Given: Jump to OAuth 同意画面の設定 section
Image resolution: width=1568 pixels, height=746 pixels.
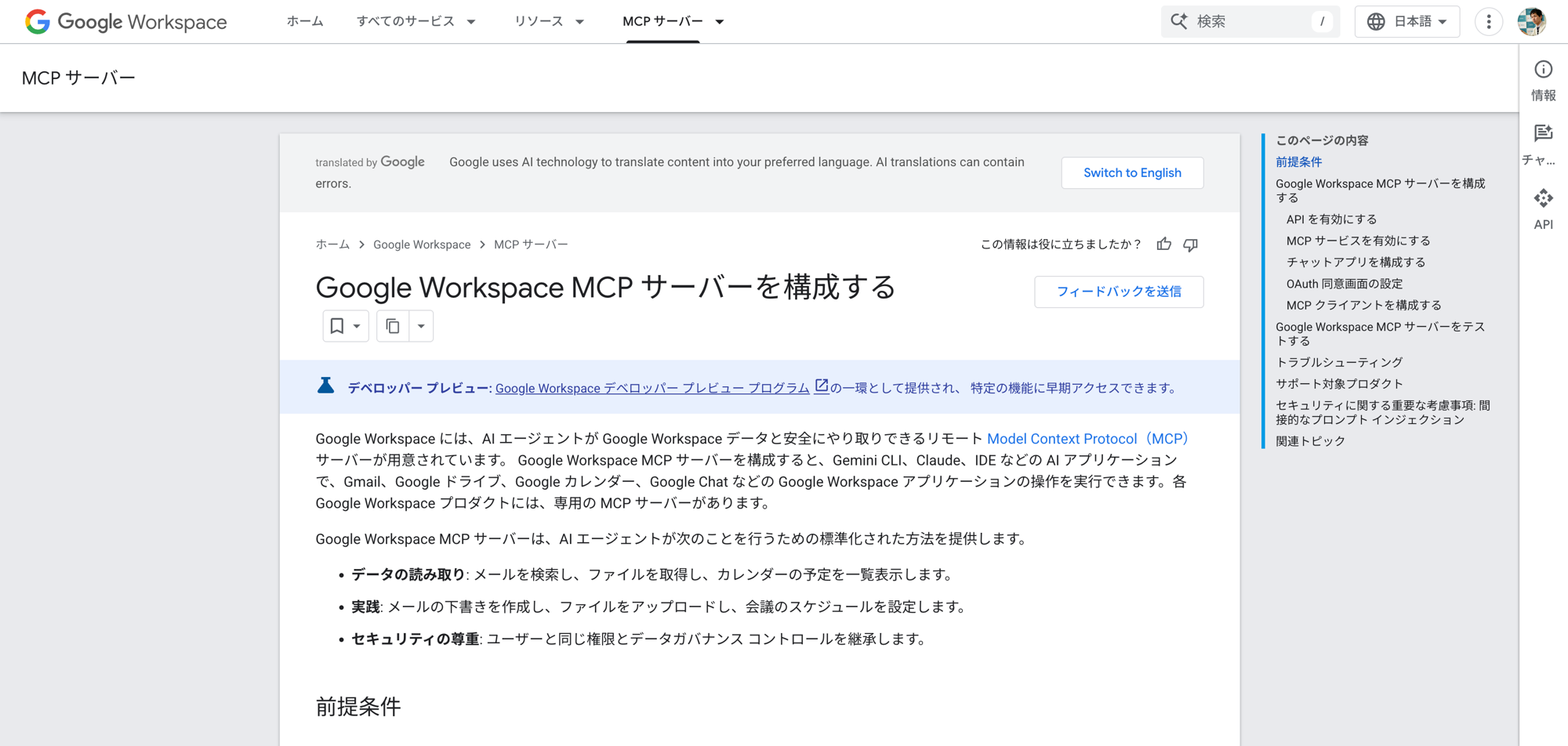Looking at the screenshot, I should [1345, 284].
